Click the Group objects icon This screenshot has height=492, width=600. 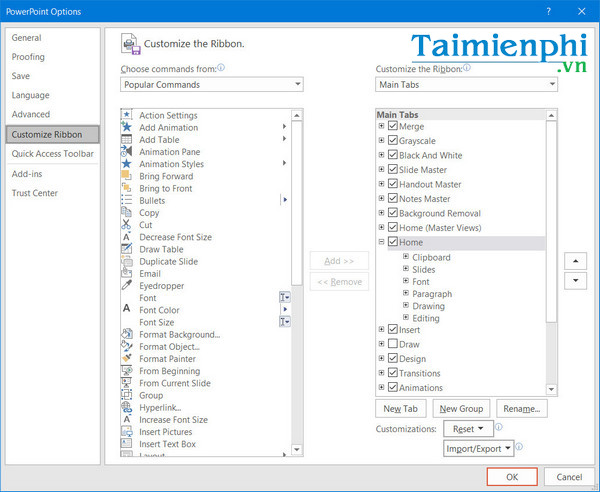pyautogui.click(x=127, y=395)
